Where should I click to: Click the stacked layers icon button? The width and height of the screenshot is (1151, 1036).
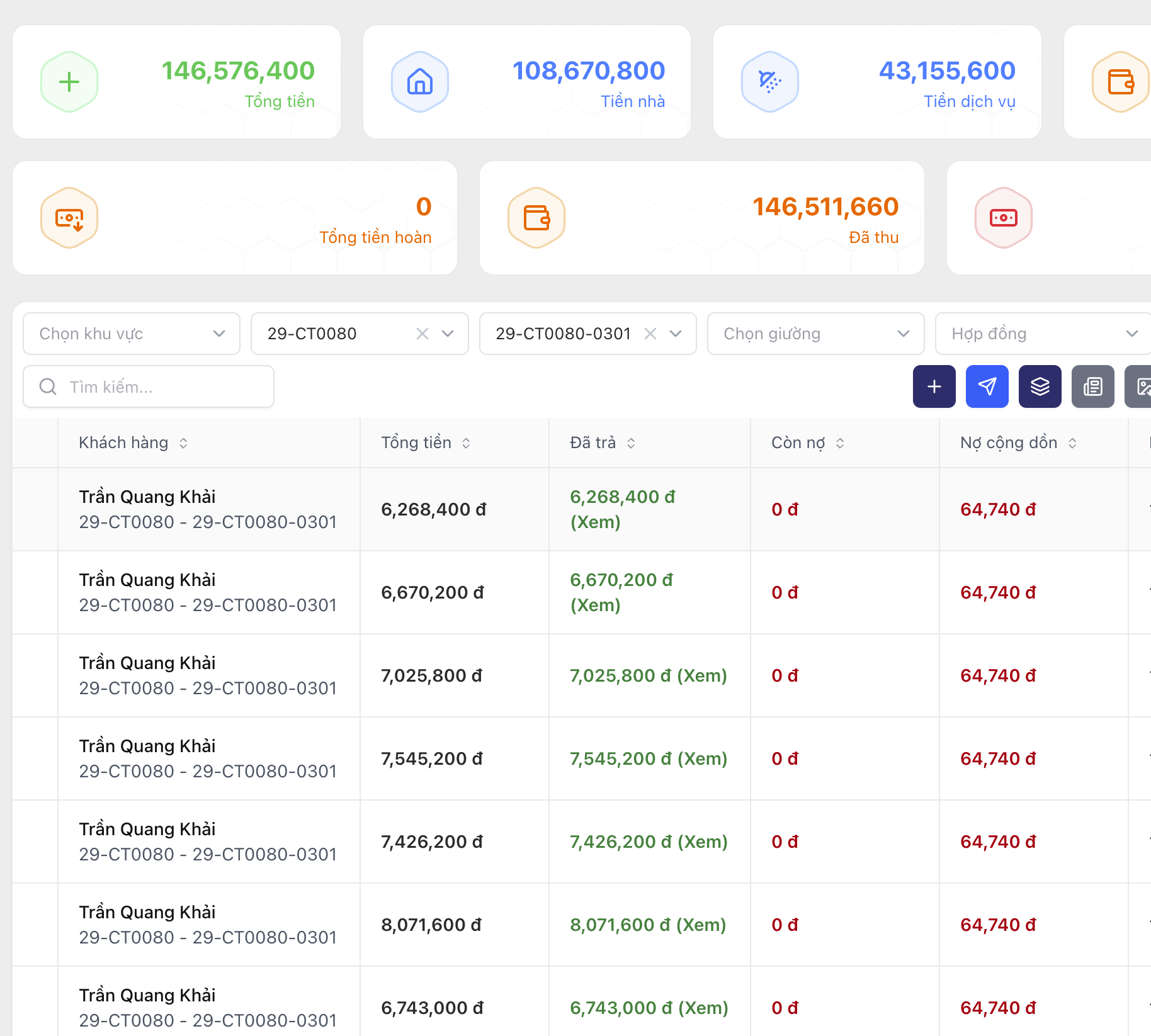pos(1040,386)
